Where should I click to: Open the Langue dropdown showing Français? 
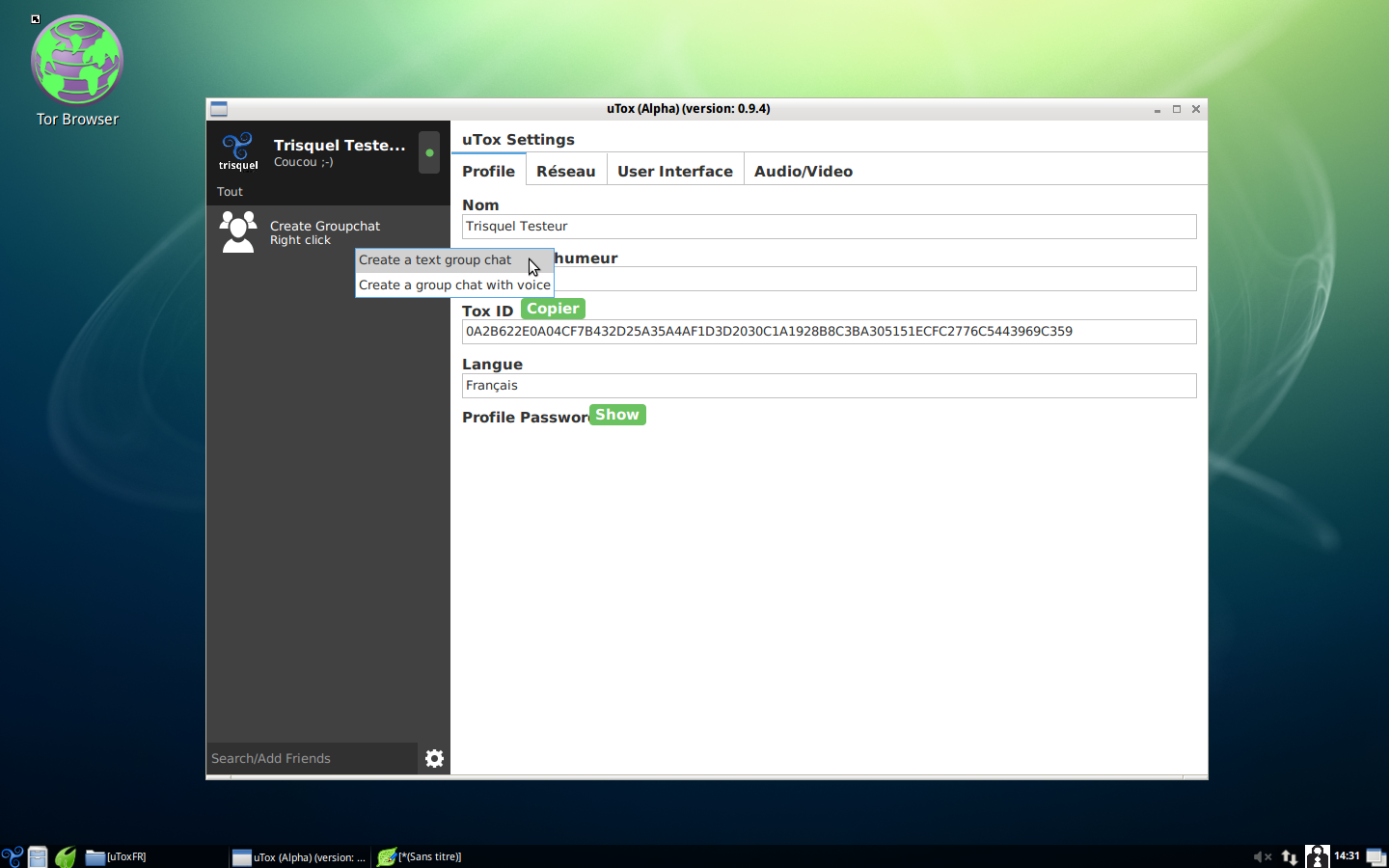829,386
